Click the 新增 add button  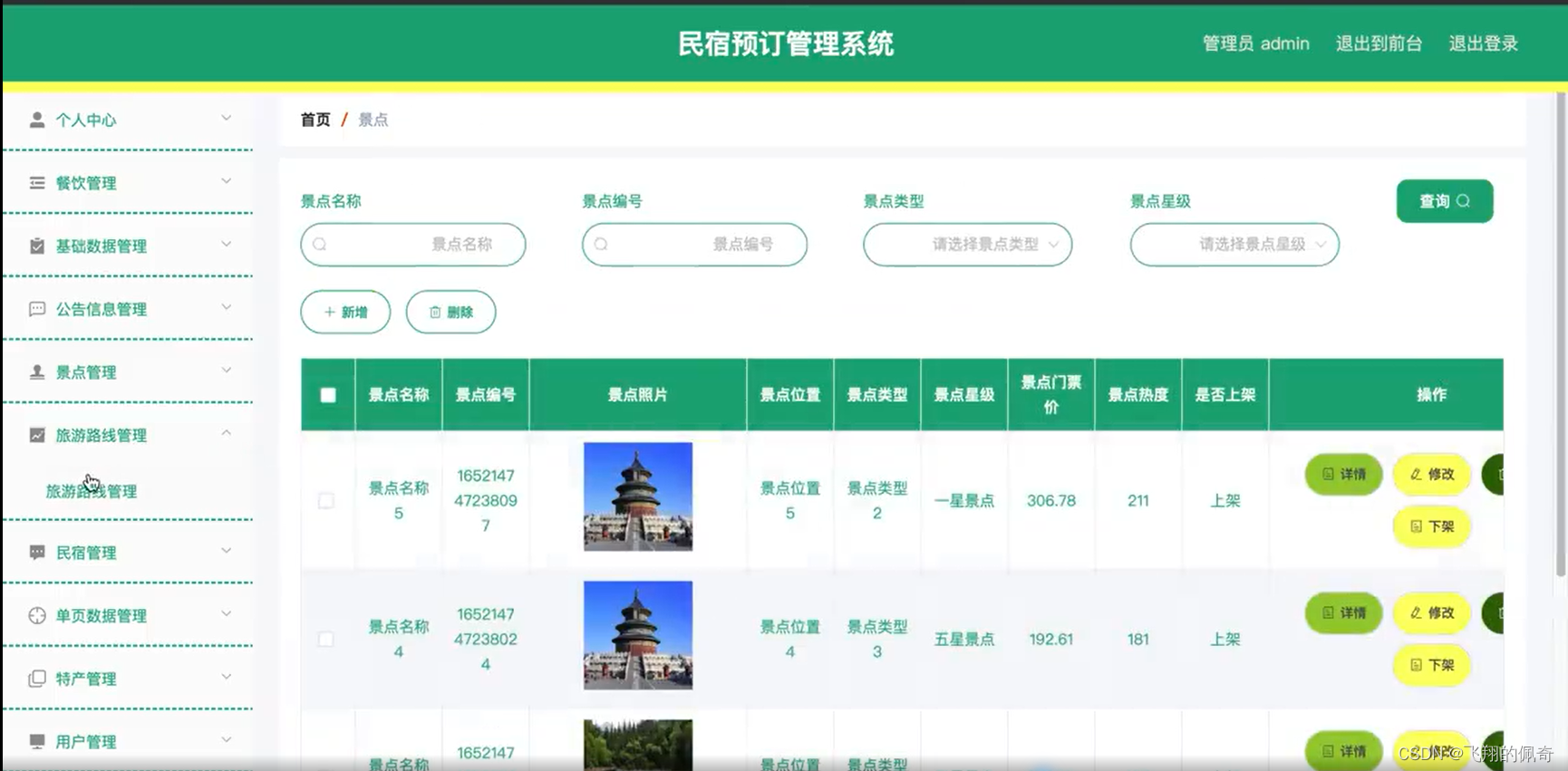pos(345,312)
